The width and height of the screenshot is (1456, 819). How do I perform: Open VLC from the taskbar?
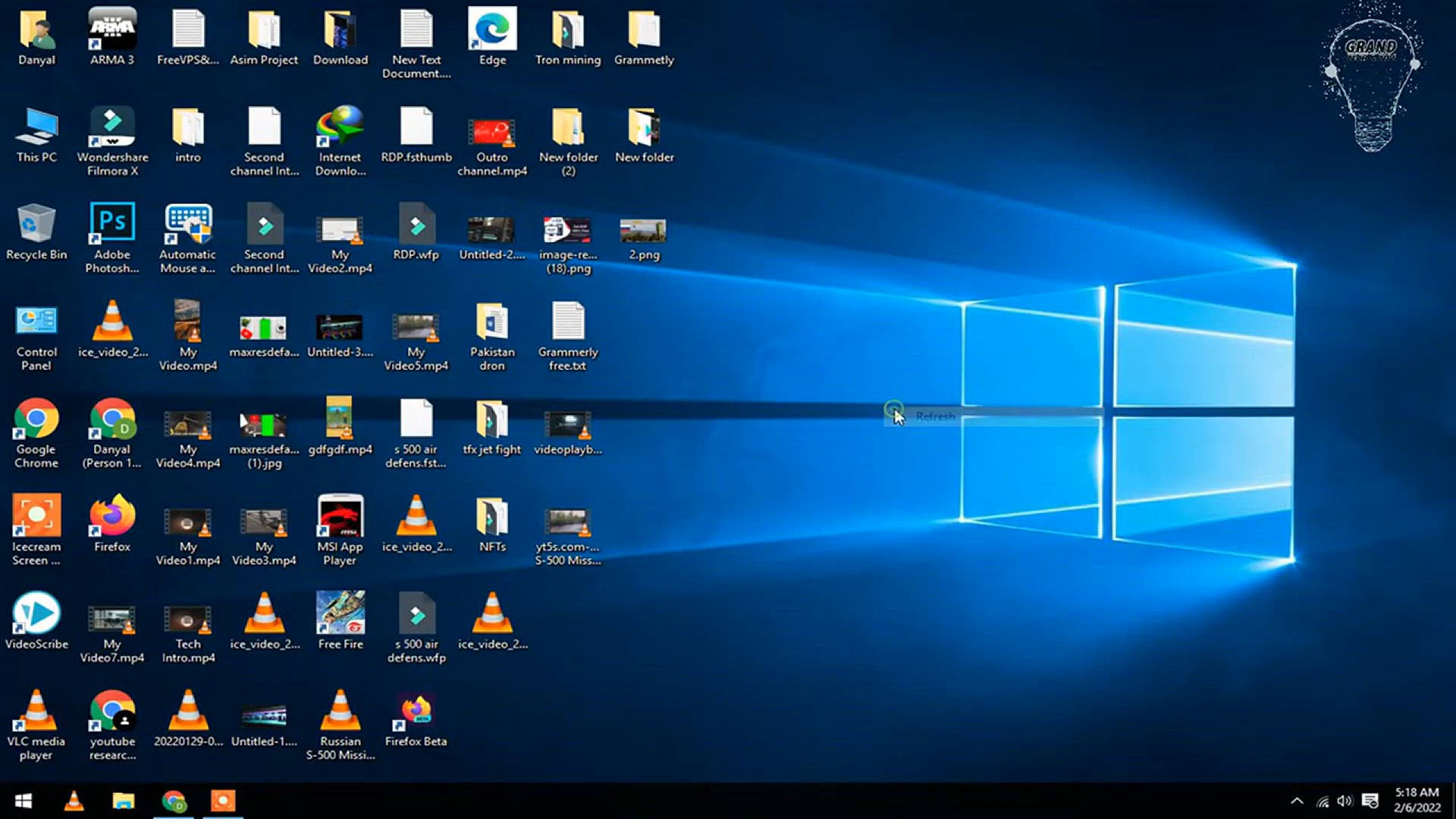(x=74, y=801)
